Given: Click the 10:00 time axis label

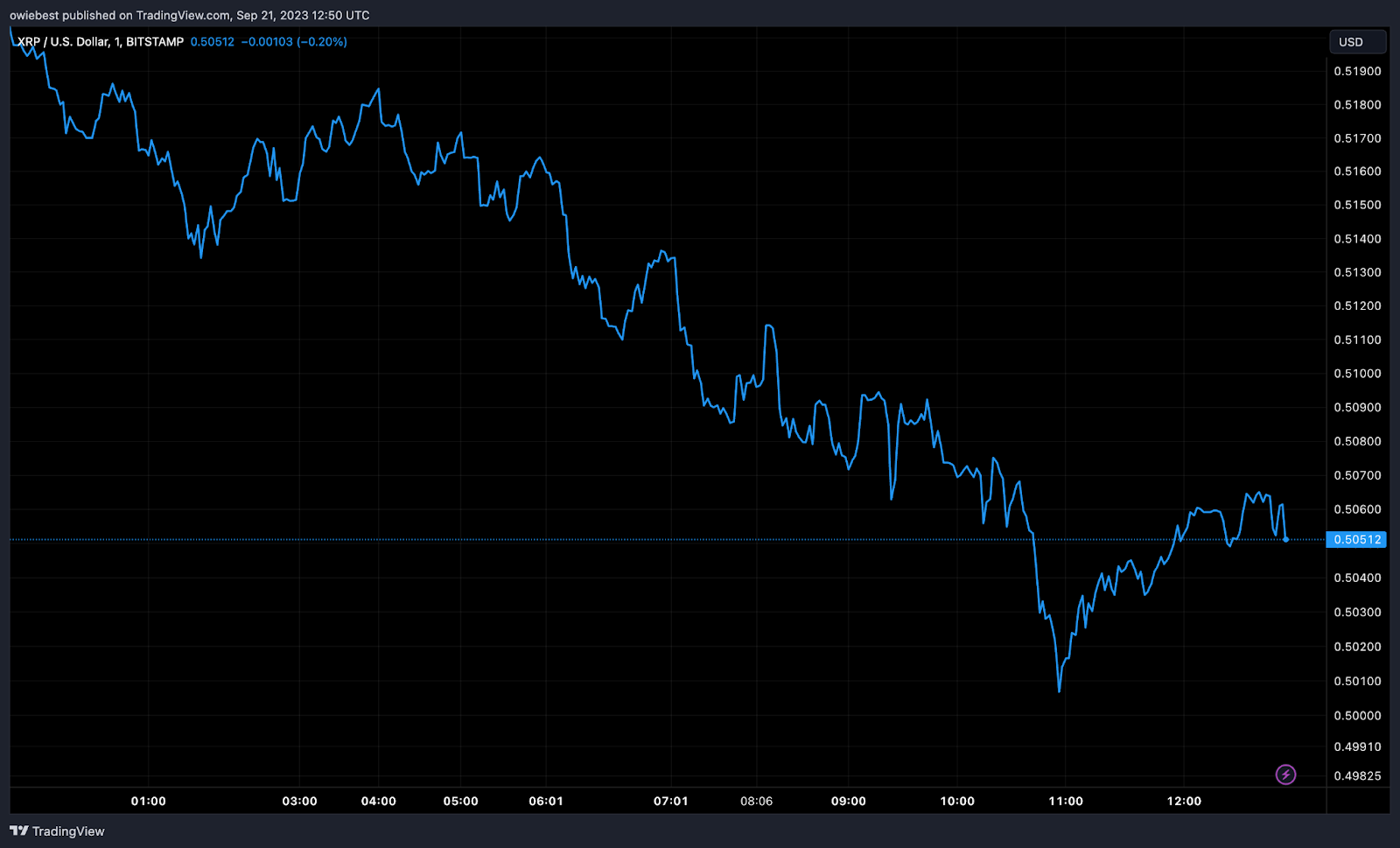Looking at the screenshot, I should 957,801.
